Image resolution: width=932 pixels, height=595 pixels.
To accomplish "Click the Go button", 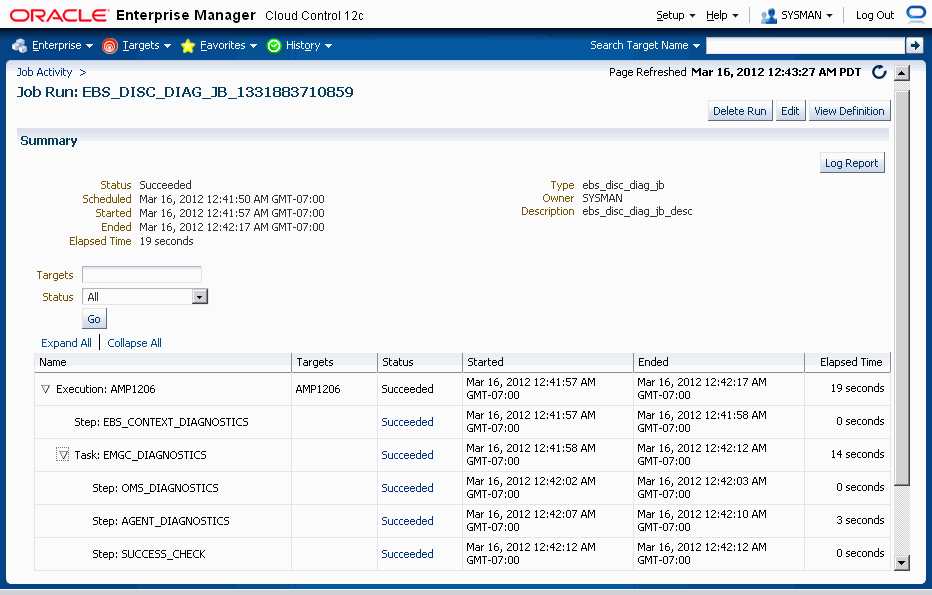I will (x=94, y=319).
